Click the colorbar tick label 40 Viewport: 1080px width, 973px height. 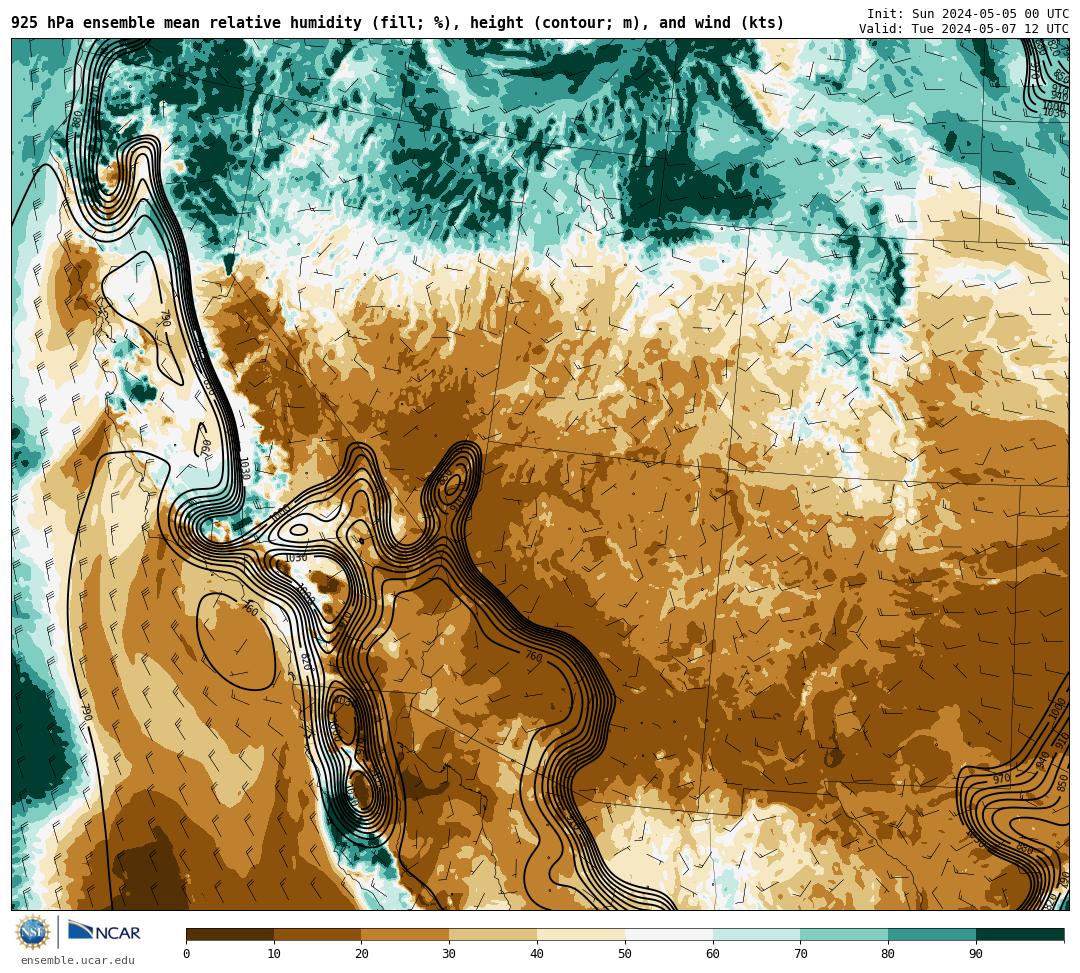point(537,954)
